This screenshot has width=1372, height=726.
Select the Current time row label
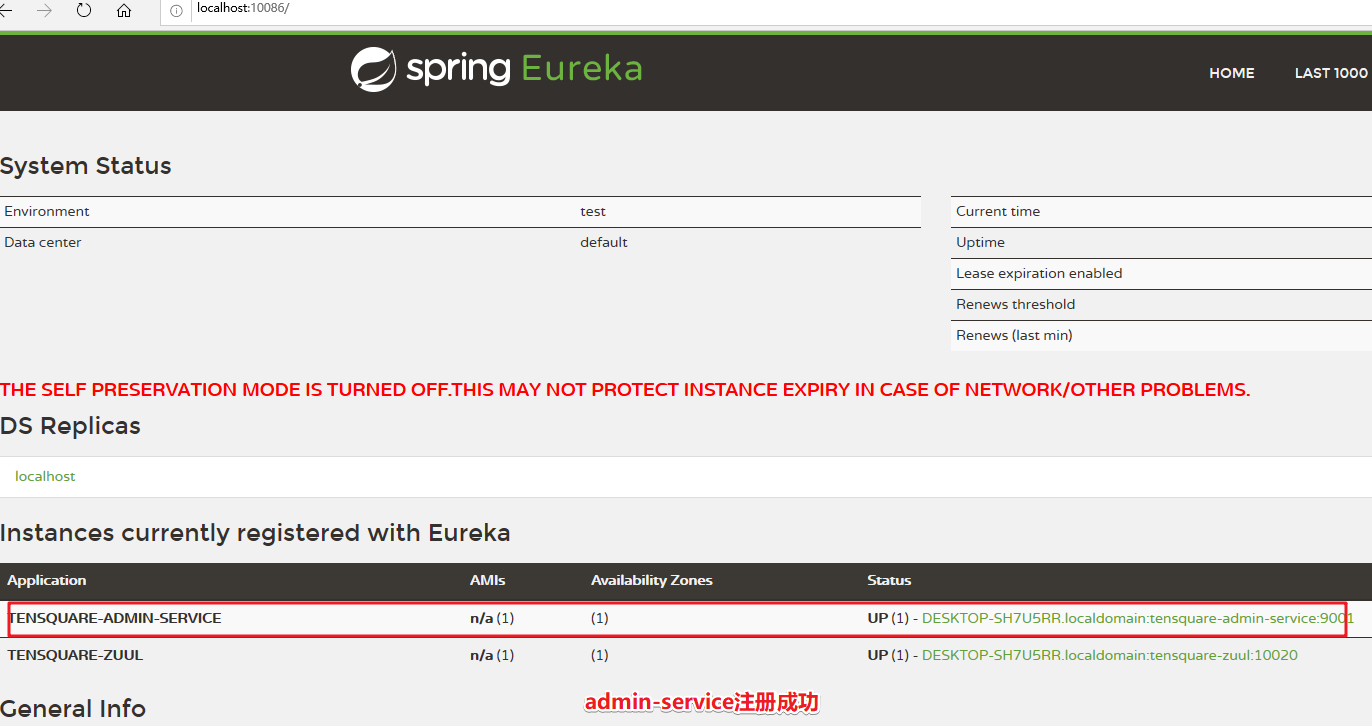point(998,211)
